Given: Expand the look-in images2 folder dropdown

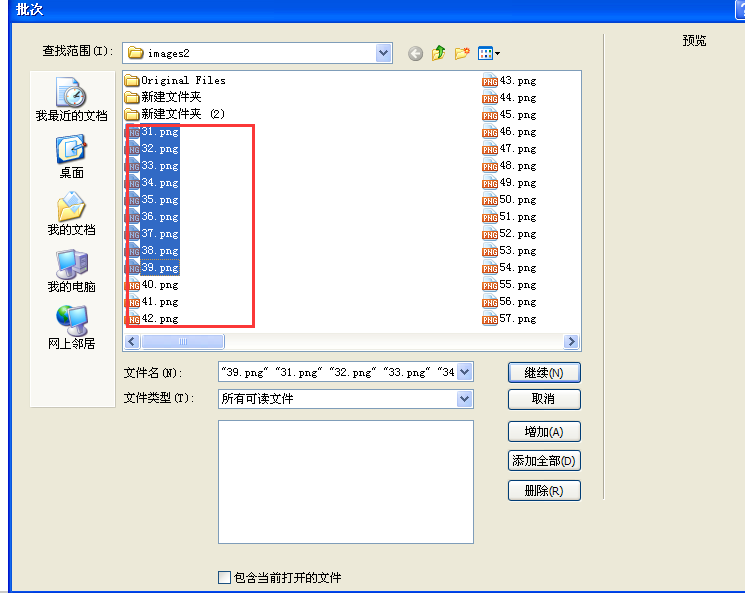Looking at the screenshot, I should 384,53.
